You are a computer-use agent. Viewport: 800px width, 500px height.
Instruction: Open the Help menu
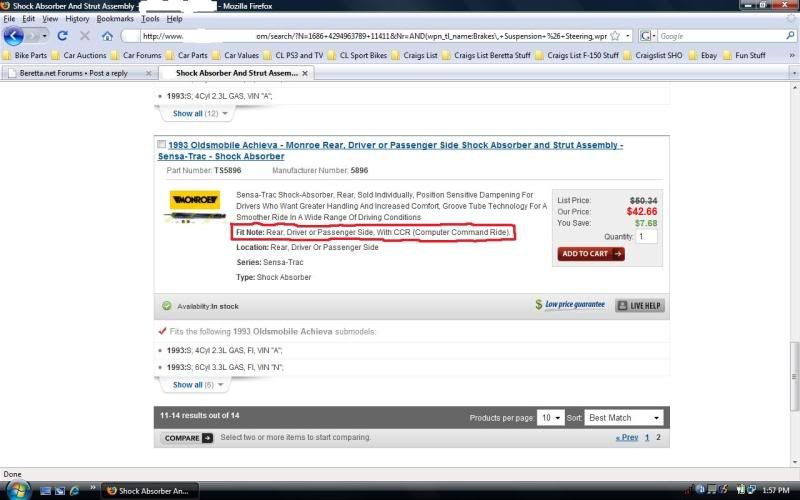tap(174, 19)
